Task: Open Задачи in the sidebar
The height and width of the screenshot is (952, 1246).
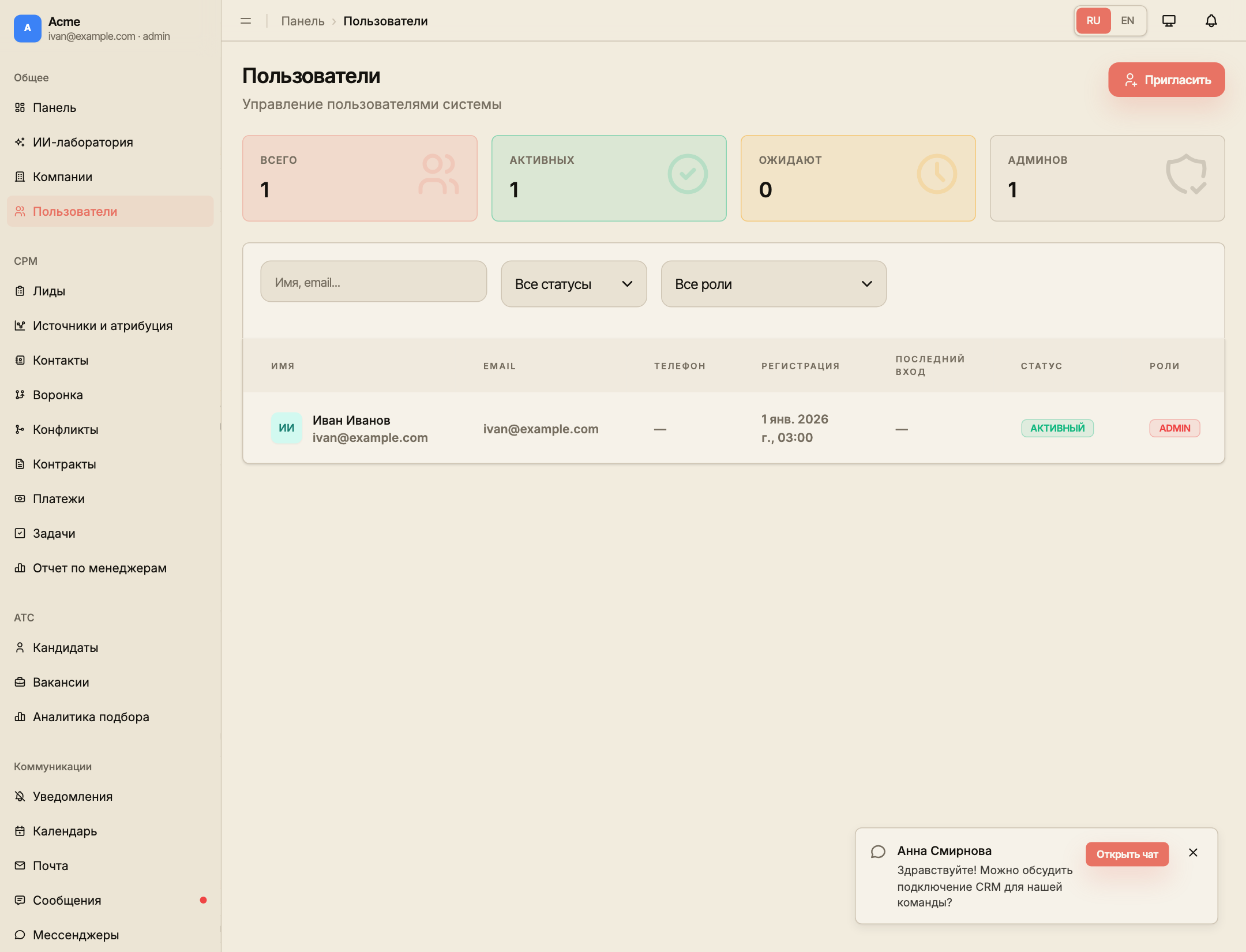Action: (x=110, y=533)
